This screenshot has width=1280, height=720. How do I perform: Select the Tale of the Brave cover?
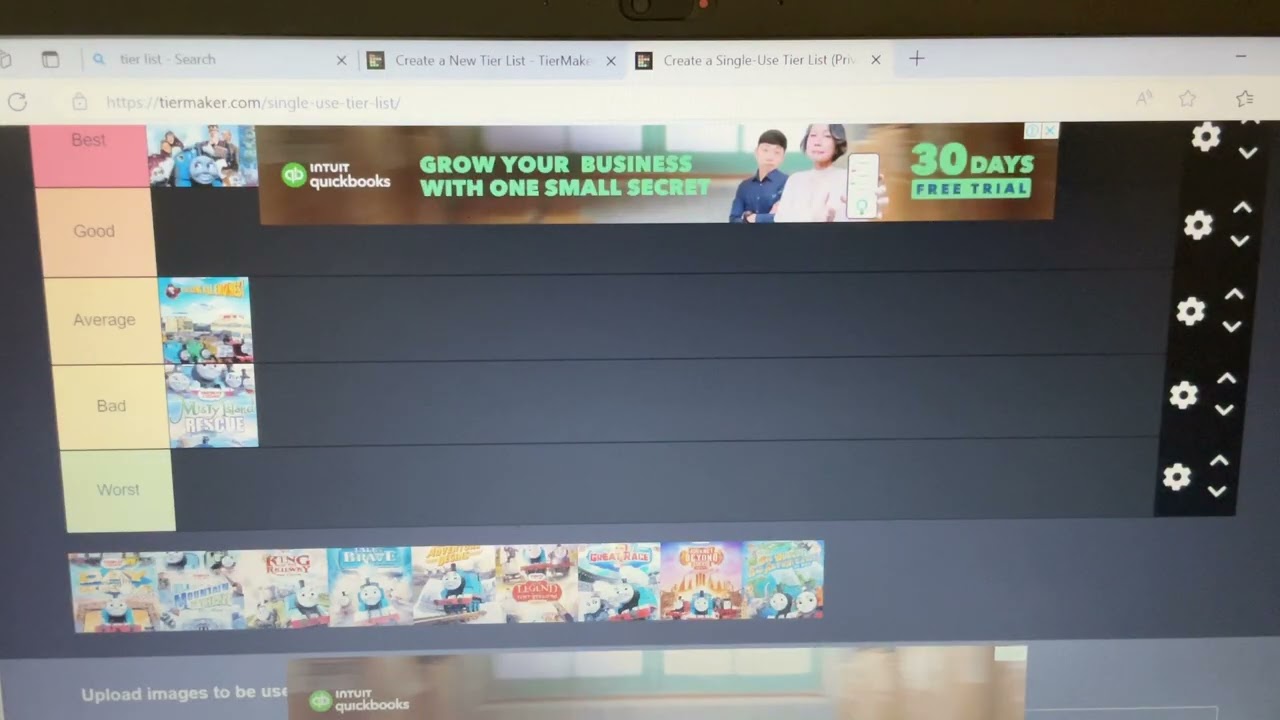369,586
